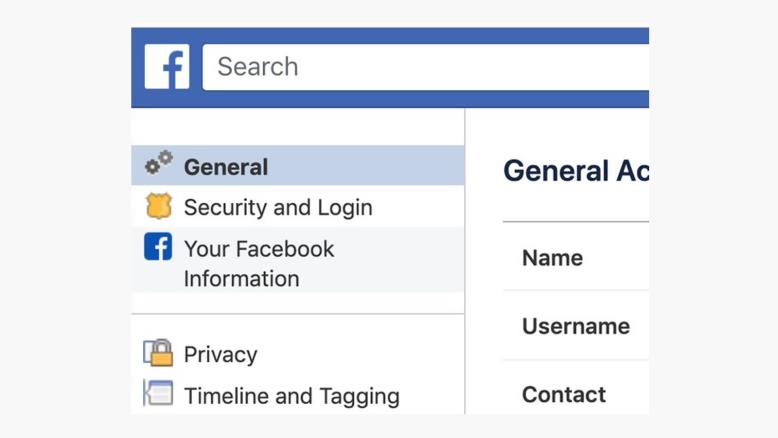The width and height of the screenshot is (778, 438).
Task: Click the divider line above Privacy
Action: [x=297, y=314]
